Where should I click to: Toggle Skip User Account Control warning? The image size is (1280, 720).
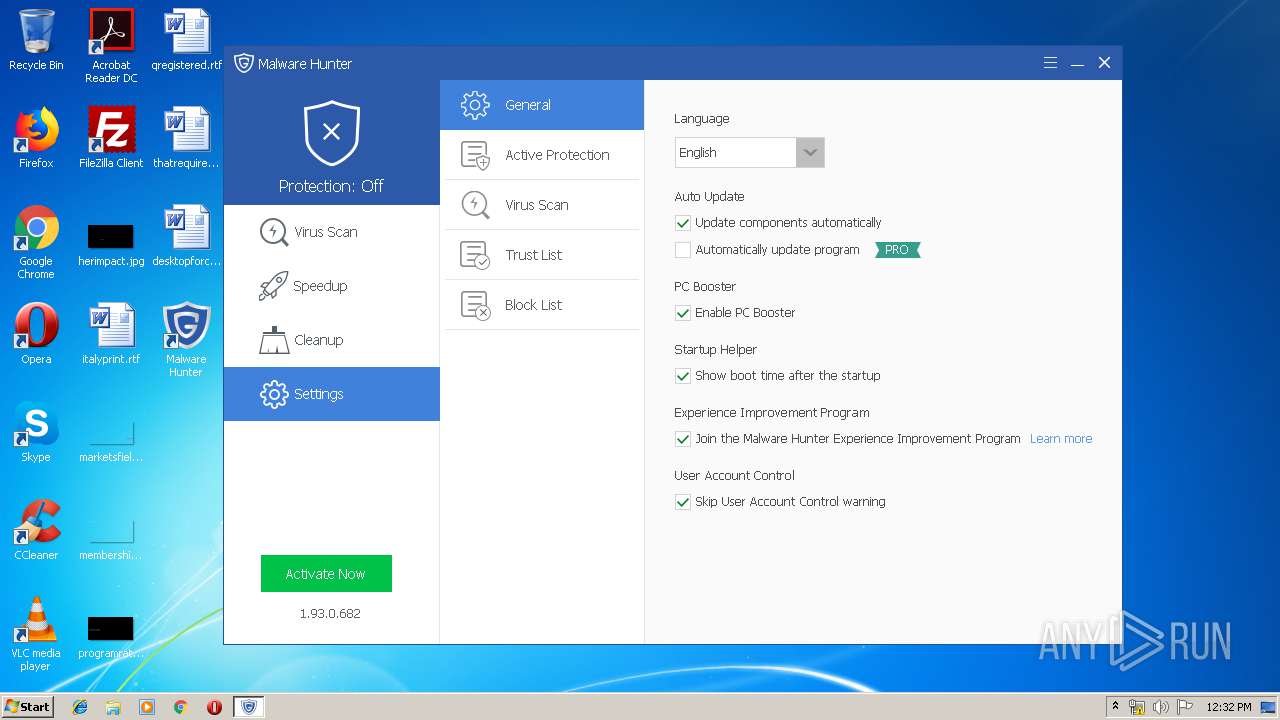[683, 502]
